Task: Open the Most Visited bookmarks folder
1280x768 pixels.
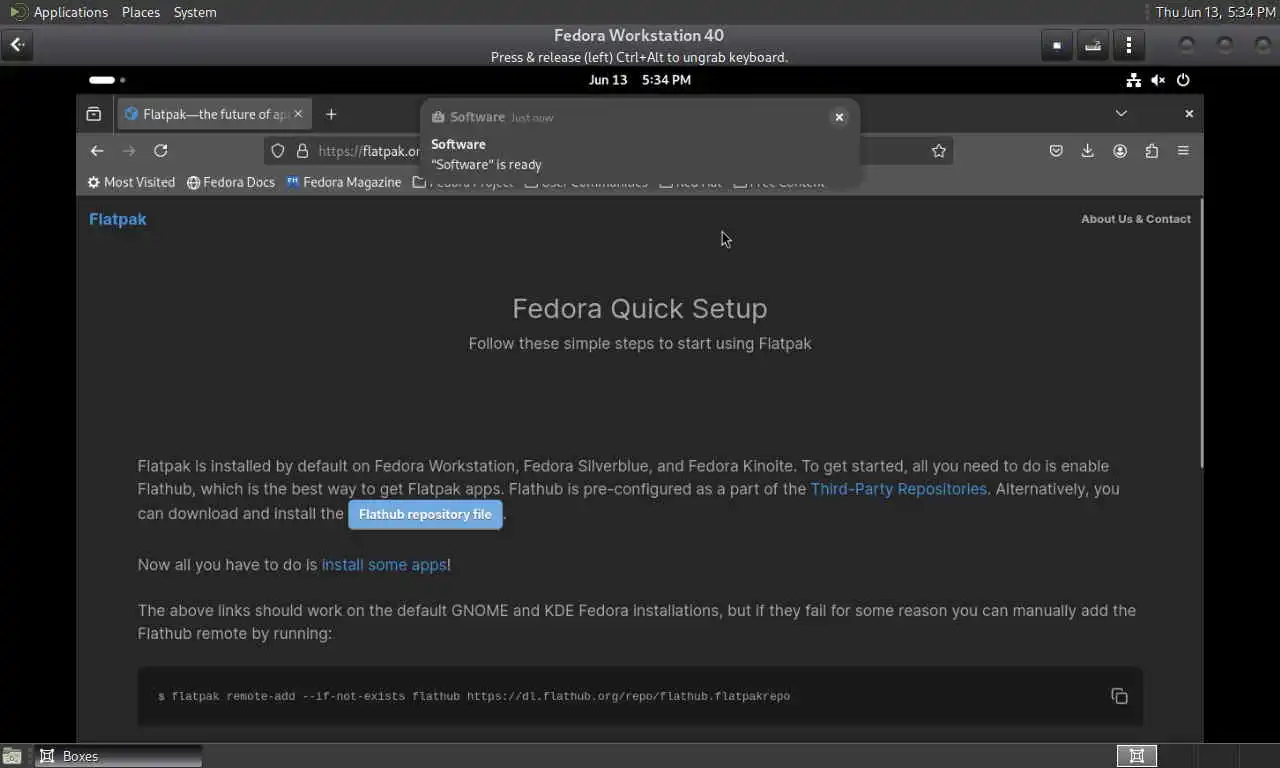Action: coord(131,182)
